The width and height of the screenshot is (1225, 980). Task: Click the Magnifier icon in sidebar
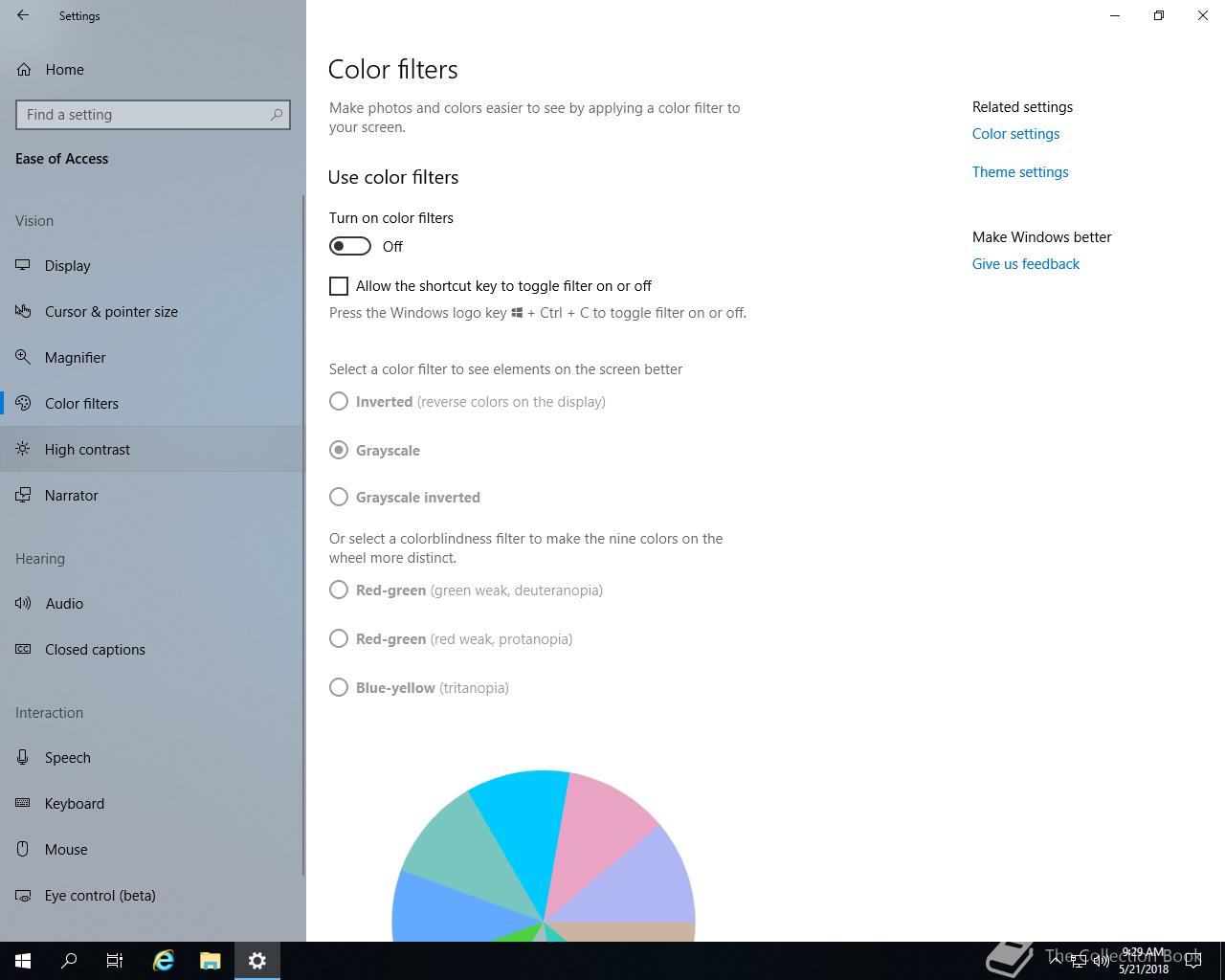tap(23, 357)
